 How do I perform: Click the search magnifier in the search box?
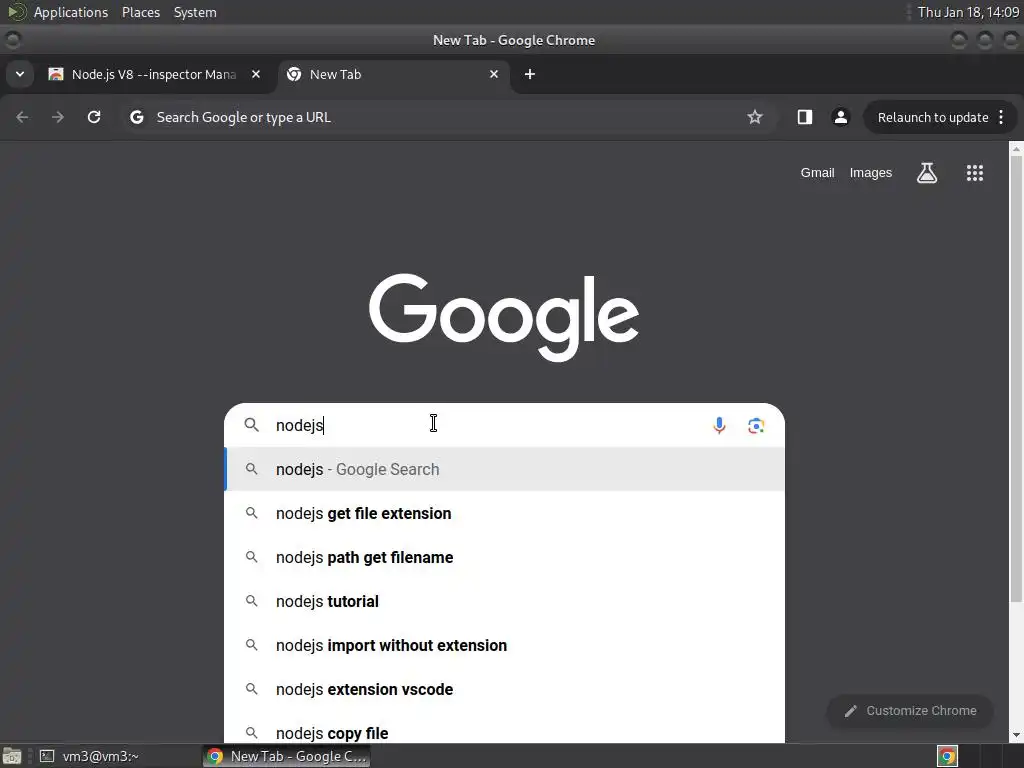(x=251, y=424)
